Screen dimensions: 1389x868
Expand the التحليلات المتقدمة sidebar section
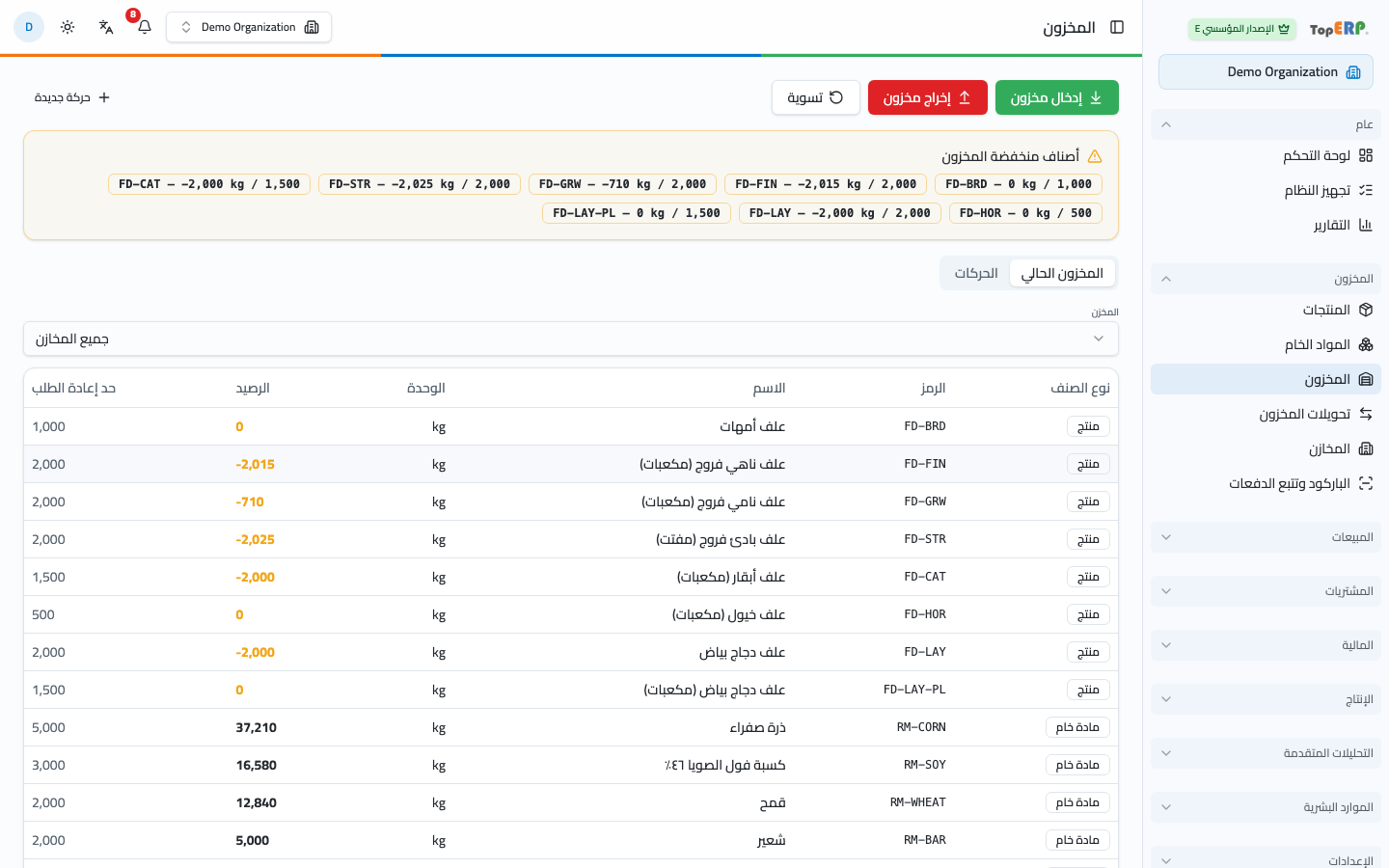(x=1266, y=753)
